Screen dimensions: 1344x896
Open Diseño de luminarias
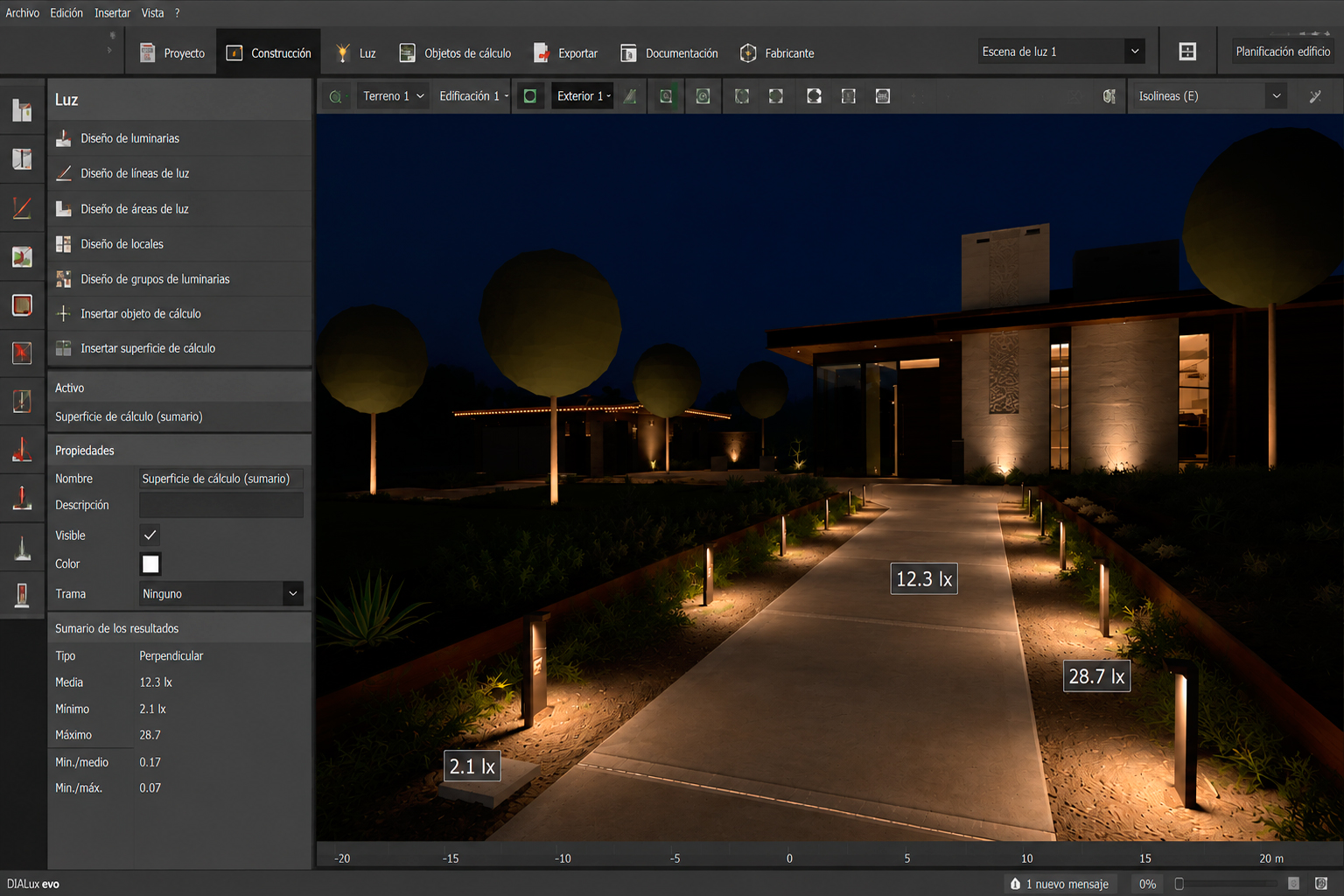180,138
